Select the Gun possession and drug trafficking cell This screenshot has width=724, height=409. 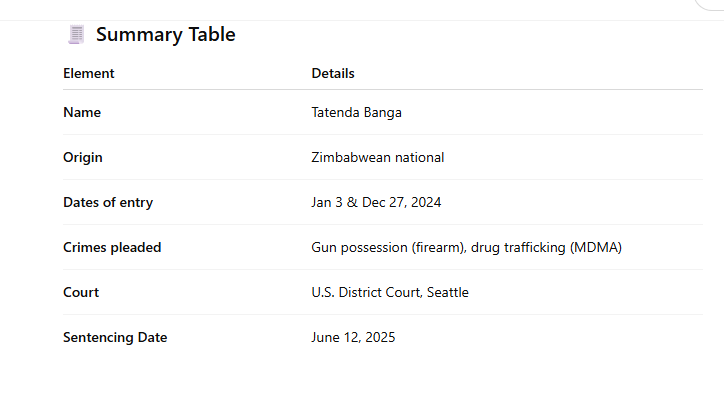466,248
